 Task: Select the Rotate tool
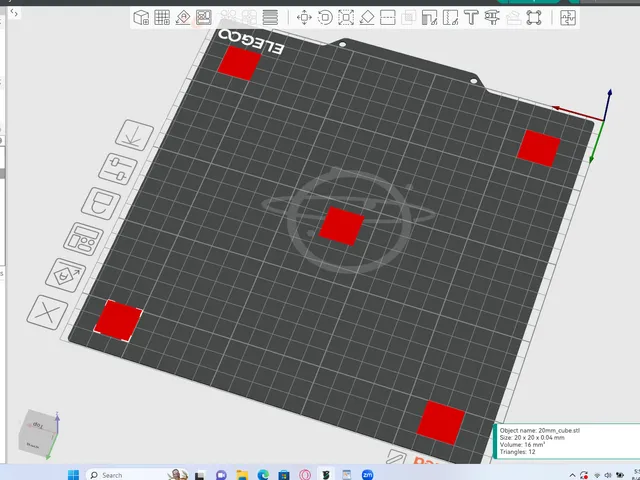coord(325,18)
